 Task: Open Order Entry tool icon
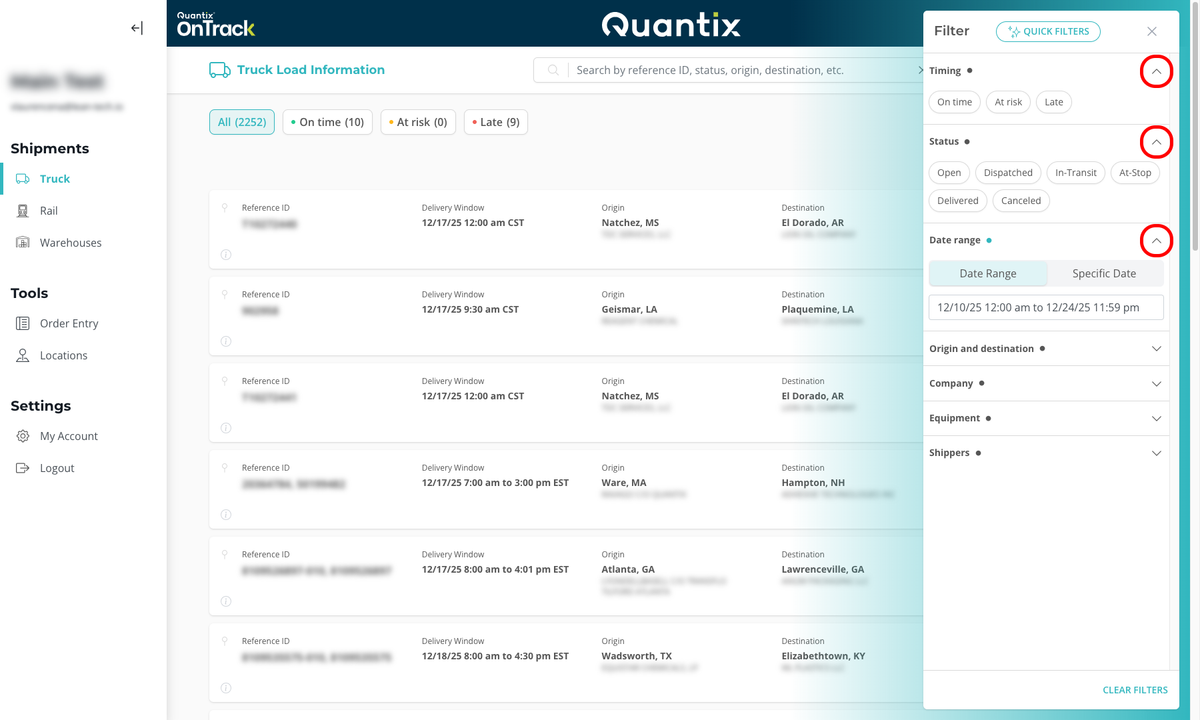tap(23, 324)
